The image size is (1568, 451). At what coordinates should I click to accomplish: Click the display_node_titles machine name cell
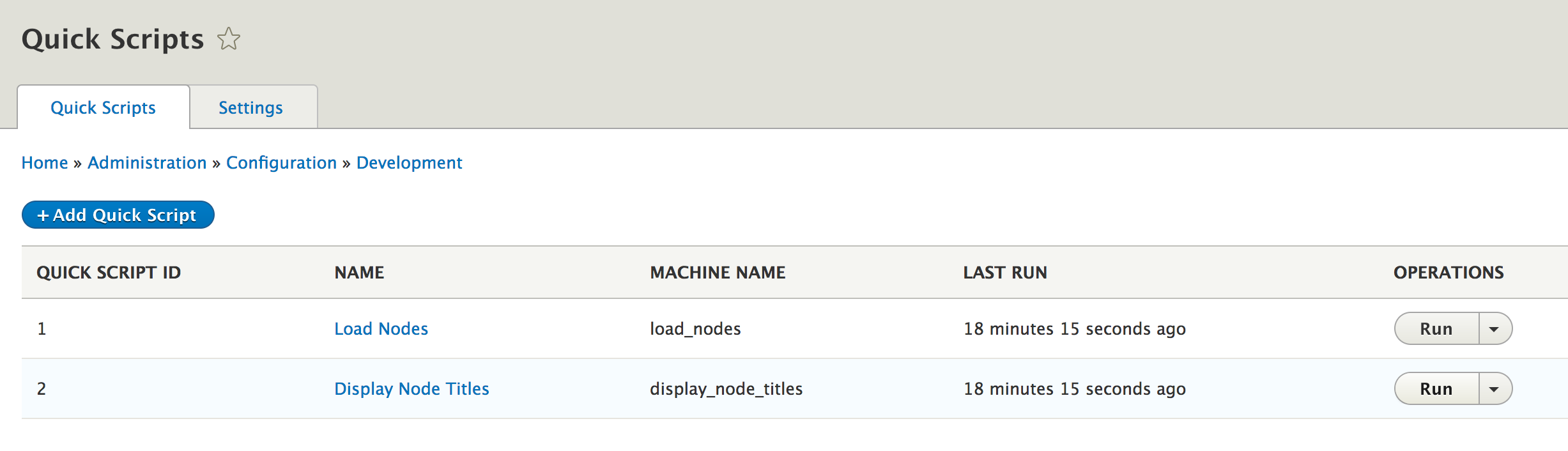(726, 389)
